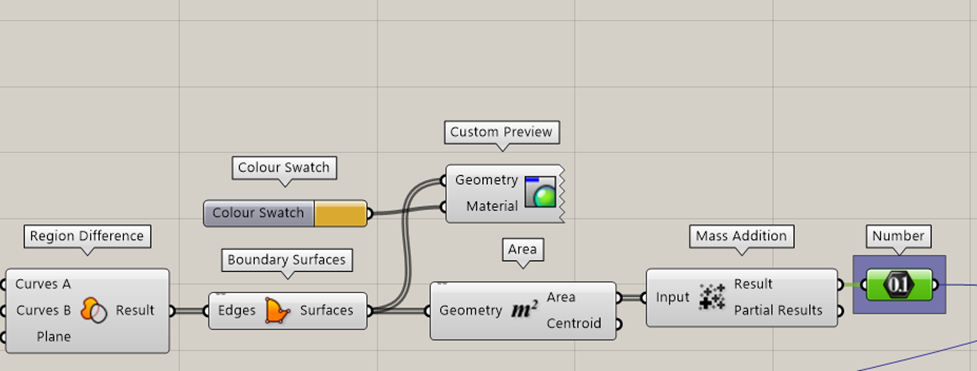
Task: Click the Curves A input grip
Action: [x=2, y=284]
